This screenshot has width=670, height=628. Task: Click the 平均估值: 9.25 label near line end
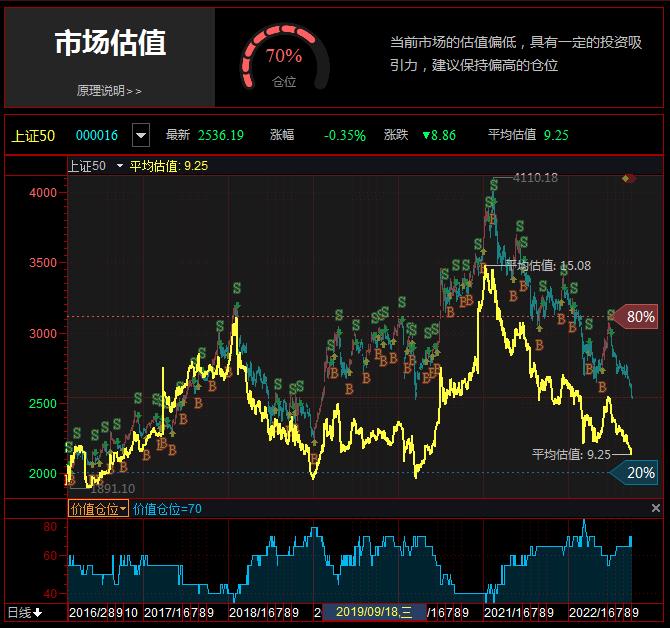coord(571,454)
